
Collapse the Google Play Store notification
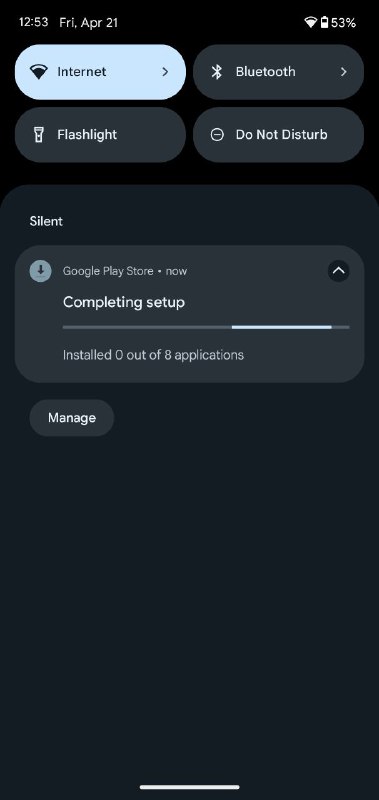pos(338,271)
